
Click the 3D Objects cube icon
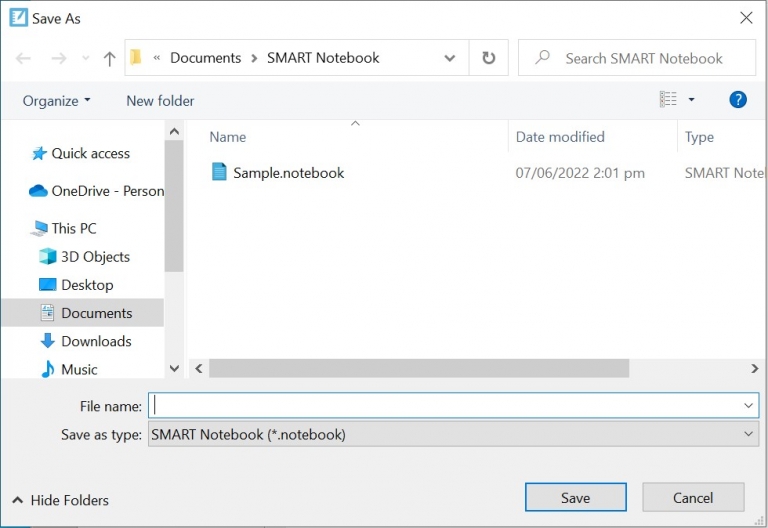tap(48, 256)
